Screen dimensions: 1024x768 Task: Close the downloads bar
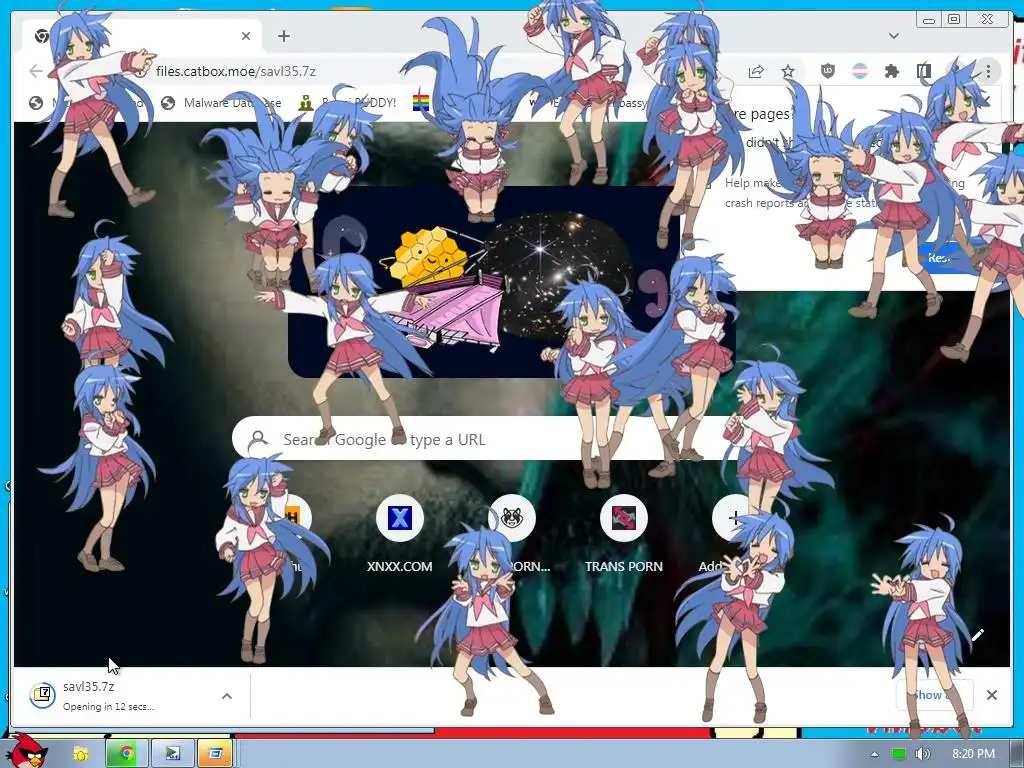pyautogui.click(x=991, y=695)
